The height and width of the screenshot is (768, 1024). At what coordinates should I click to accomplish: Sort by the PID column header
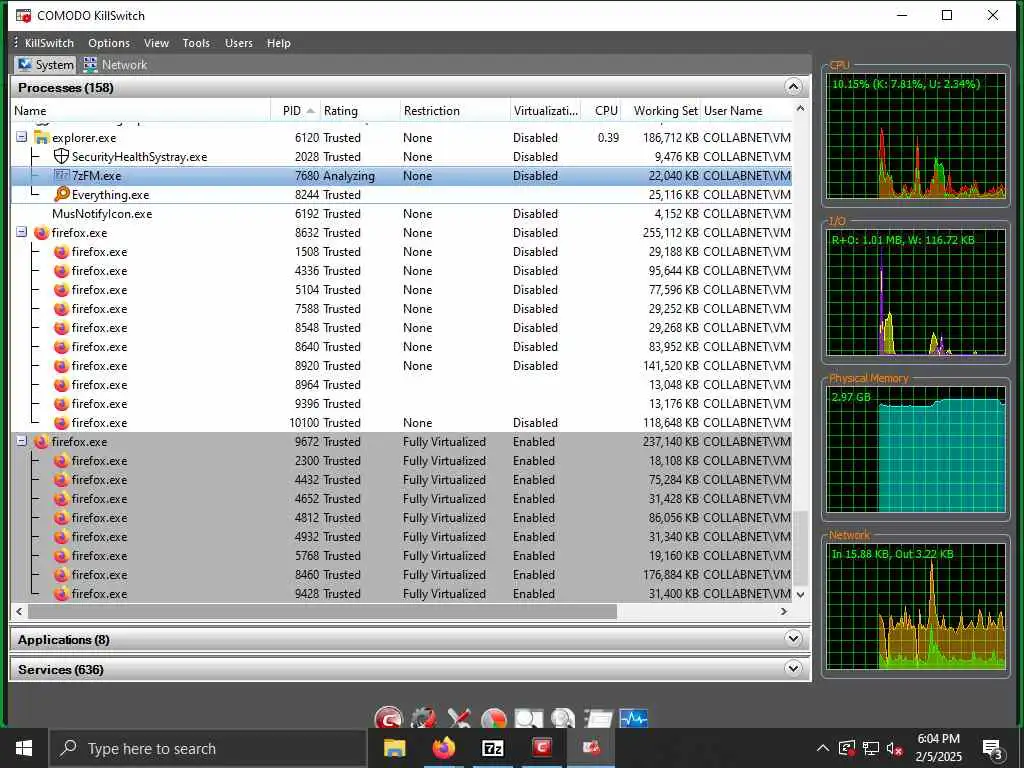[x=296, y=110]
